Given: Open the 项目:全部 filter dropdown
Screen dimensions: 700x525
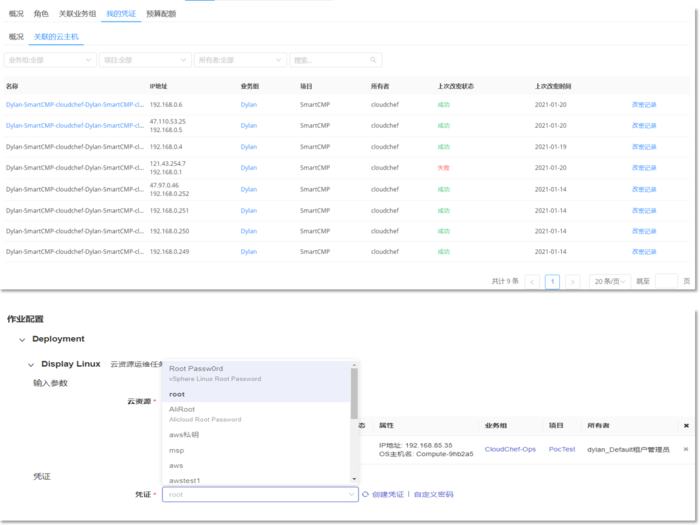Looking at the screenshot, I should [145, 60].
